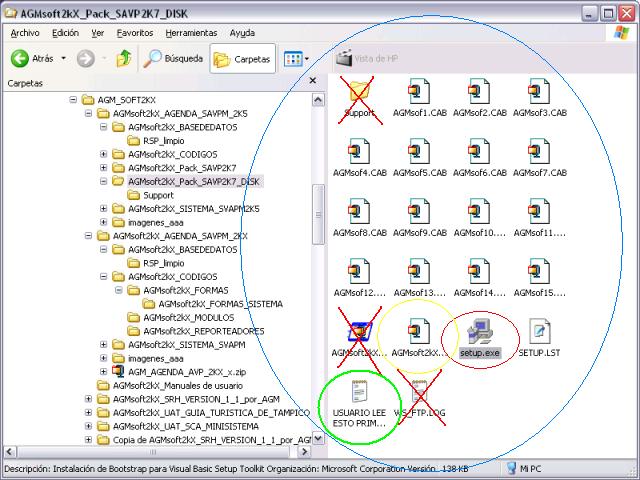640x480 pixels.
Task: Expand AGMsoft2kX_UAT_GUIA_TURISTICA_DE_TAMPICO node
Action: (88, 412)
